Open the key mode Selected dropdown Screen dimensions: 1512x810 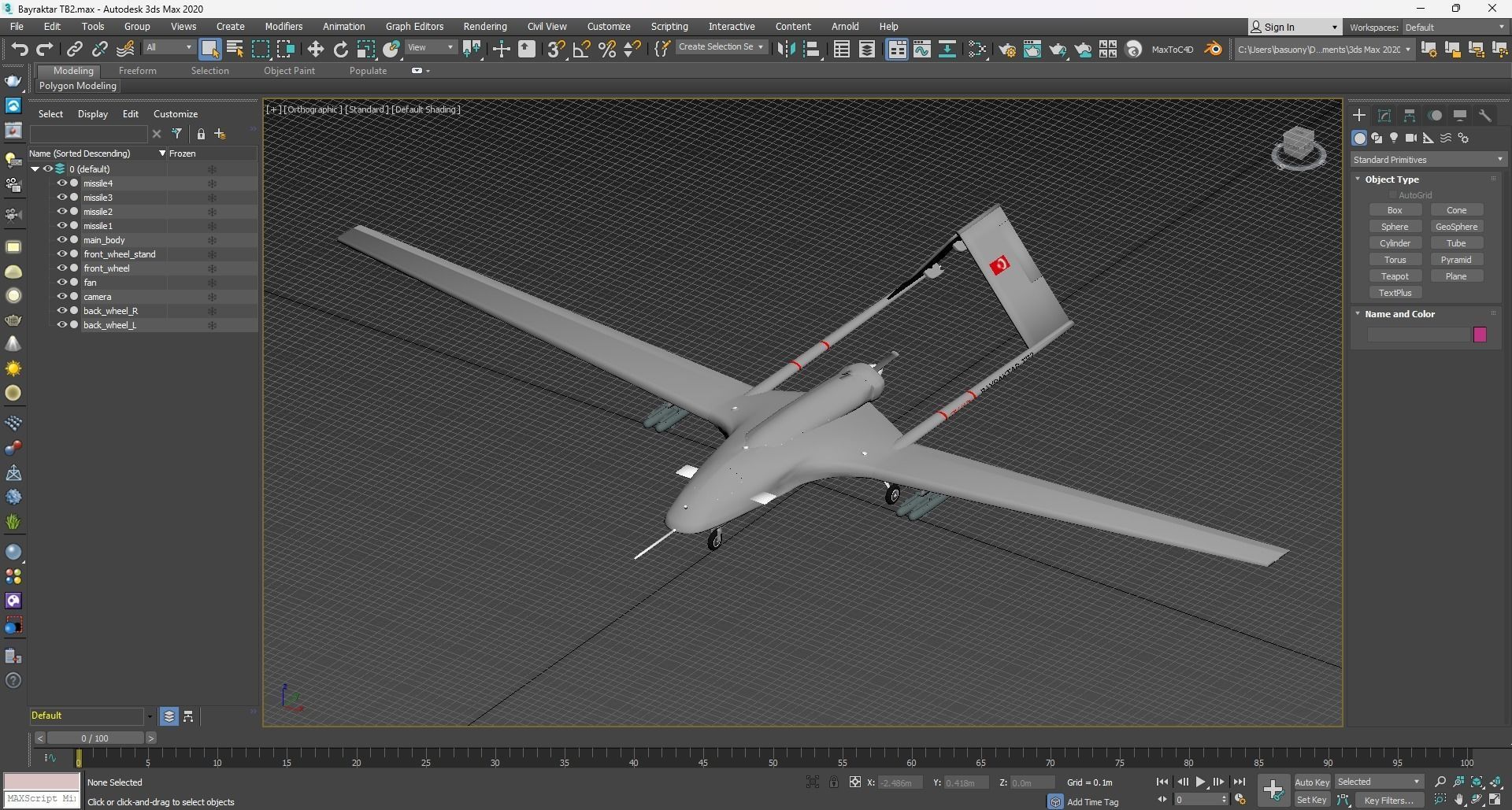[x=1379, y=782]
